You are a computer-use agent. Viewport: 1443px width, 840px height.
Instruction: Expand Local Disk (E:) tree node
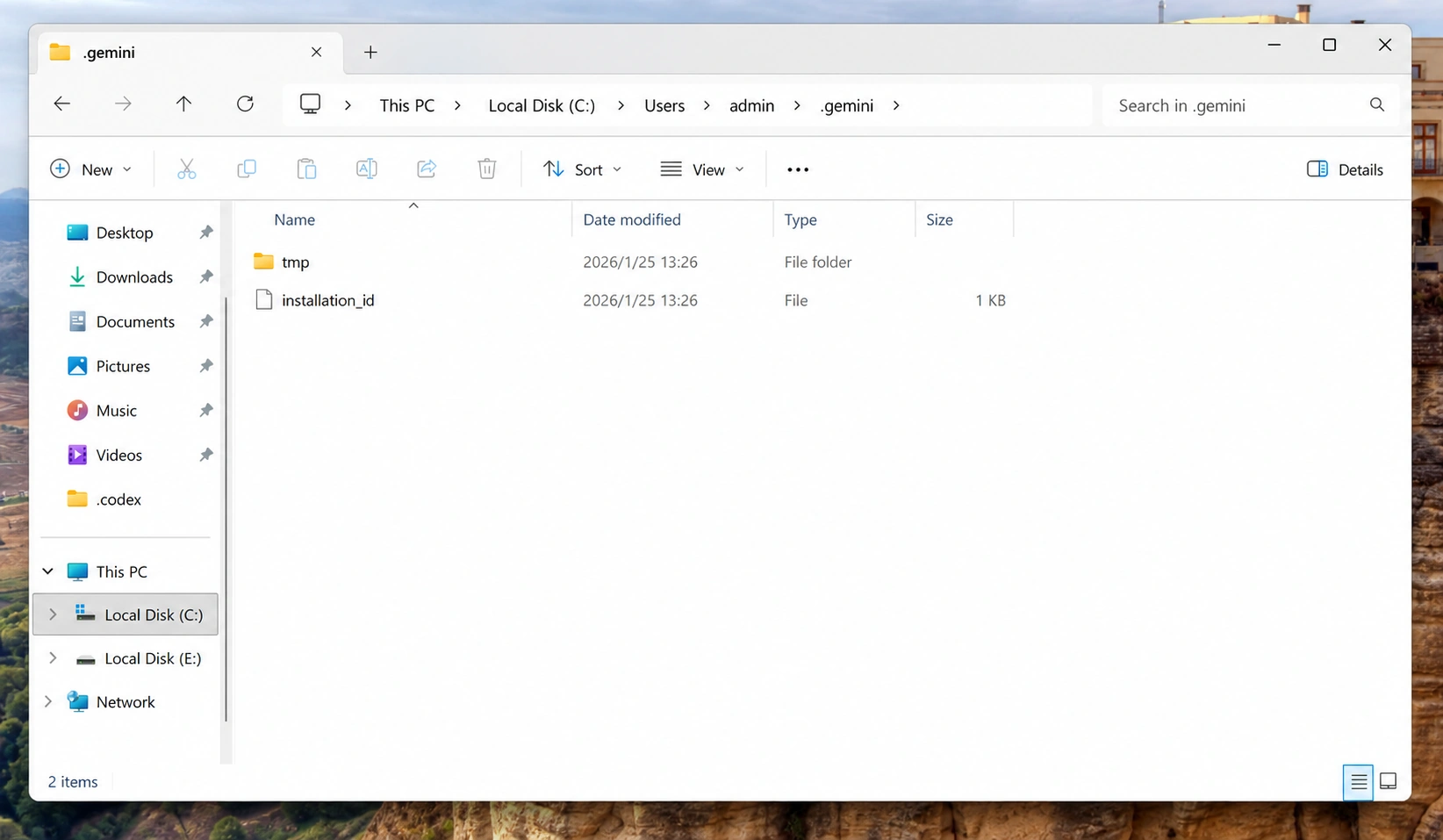tap(53, 658)
